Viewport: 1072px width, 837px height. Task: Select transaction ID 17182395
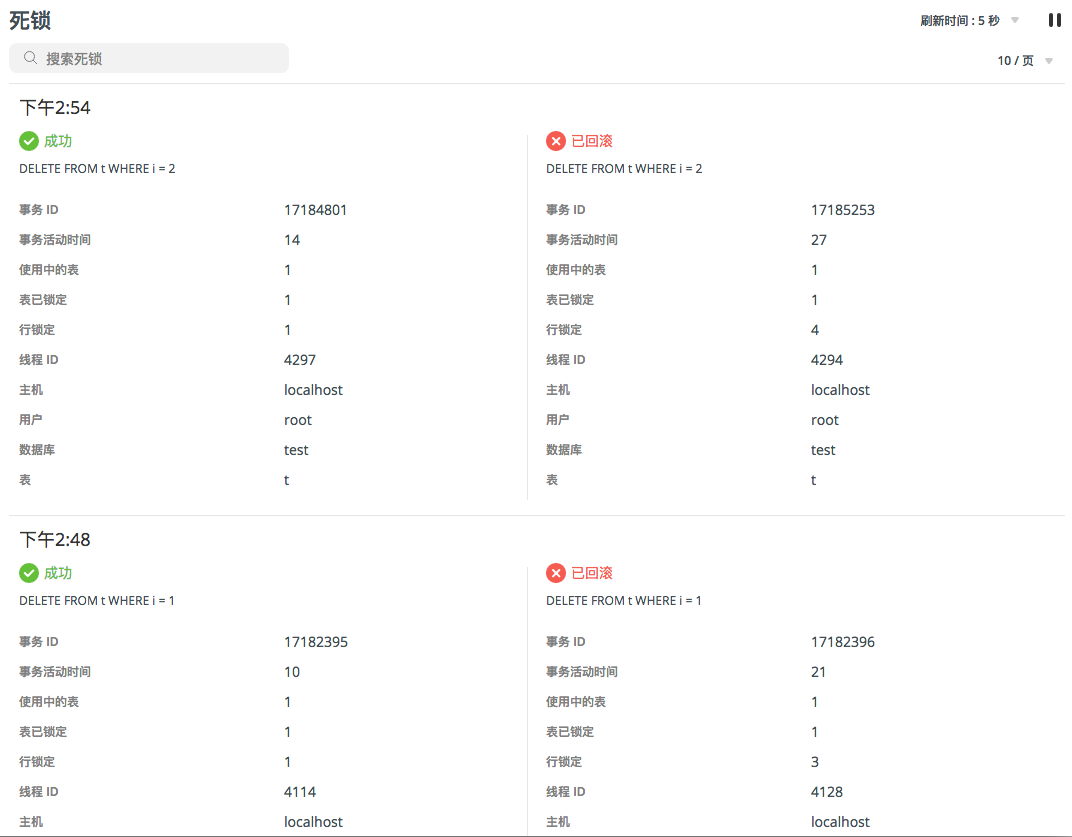tap(316, 642)
